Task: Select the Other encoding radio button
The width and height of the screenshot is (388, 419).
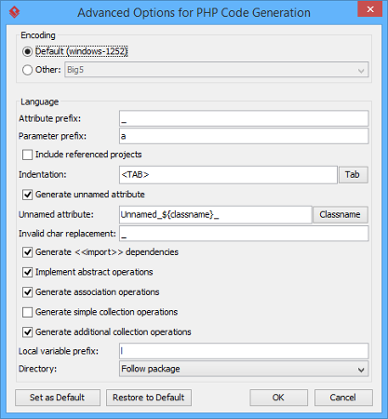Action: tap(27, 70)
